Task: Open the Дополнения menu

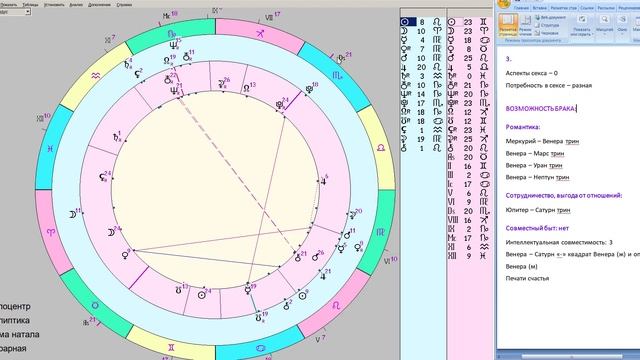Action: [x=99, y=4]
